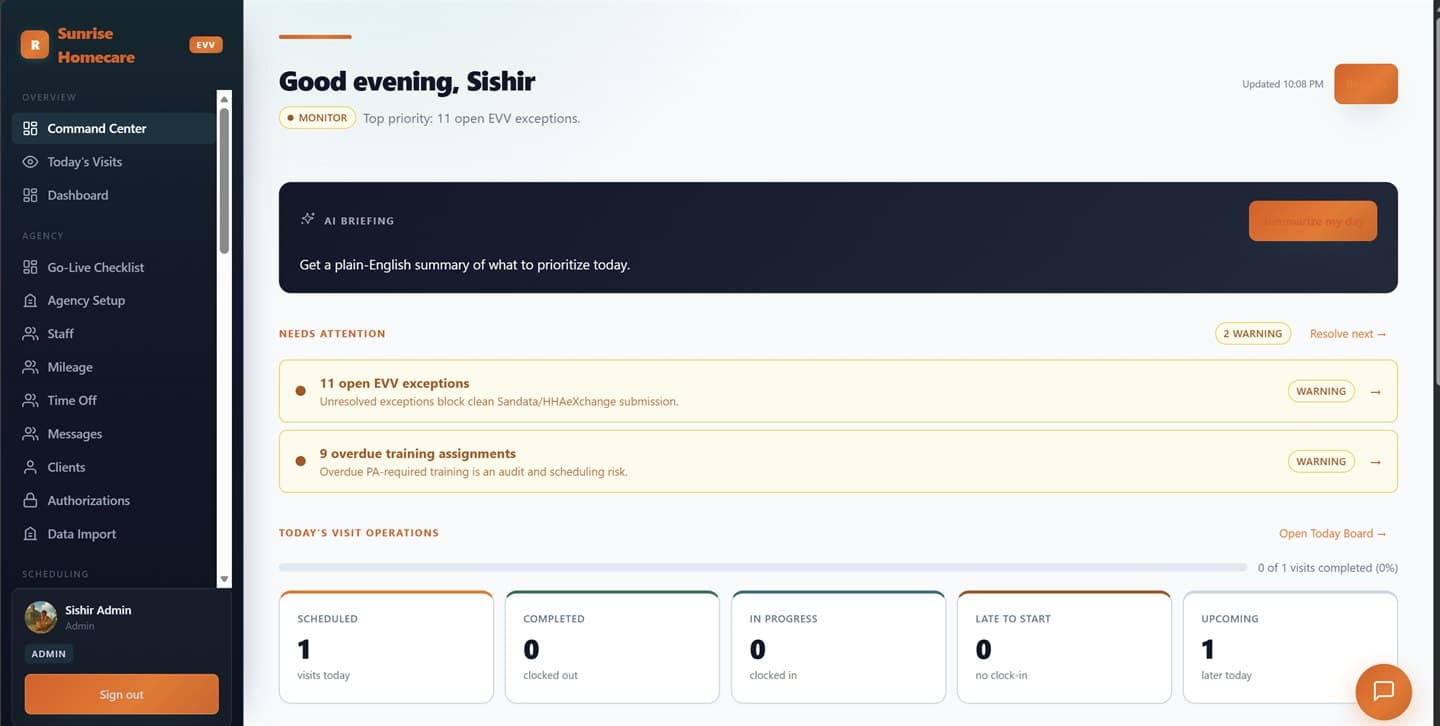
Task: Open the Scheduled visits today card
Action: click(x=386, y=647)
